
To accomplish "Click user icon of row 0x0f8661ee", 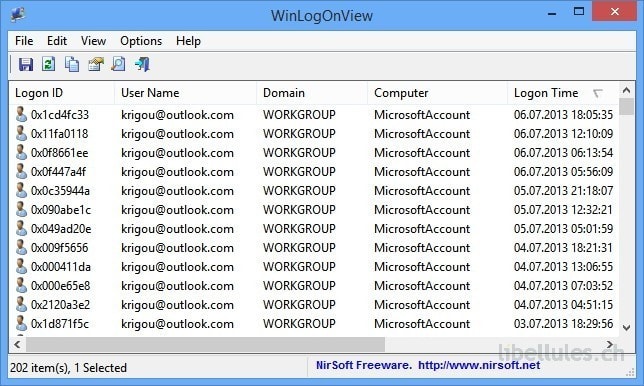I will [x=21, y=152].
